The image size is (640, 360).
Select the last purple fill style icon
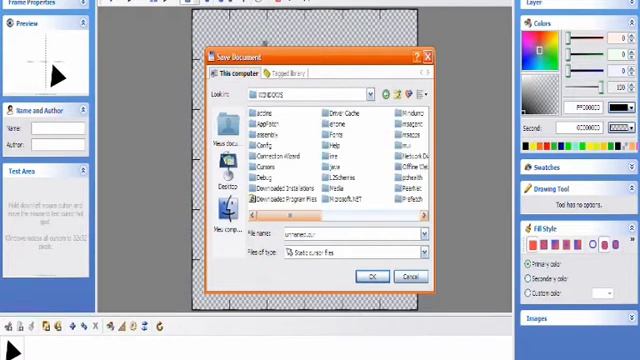(x=616, y=244)
